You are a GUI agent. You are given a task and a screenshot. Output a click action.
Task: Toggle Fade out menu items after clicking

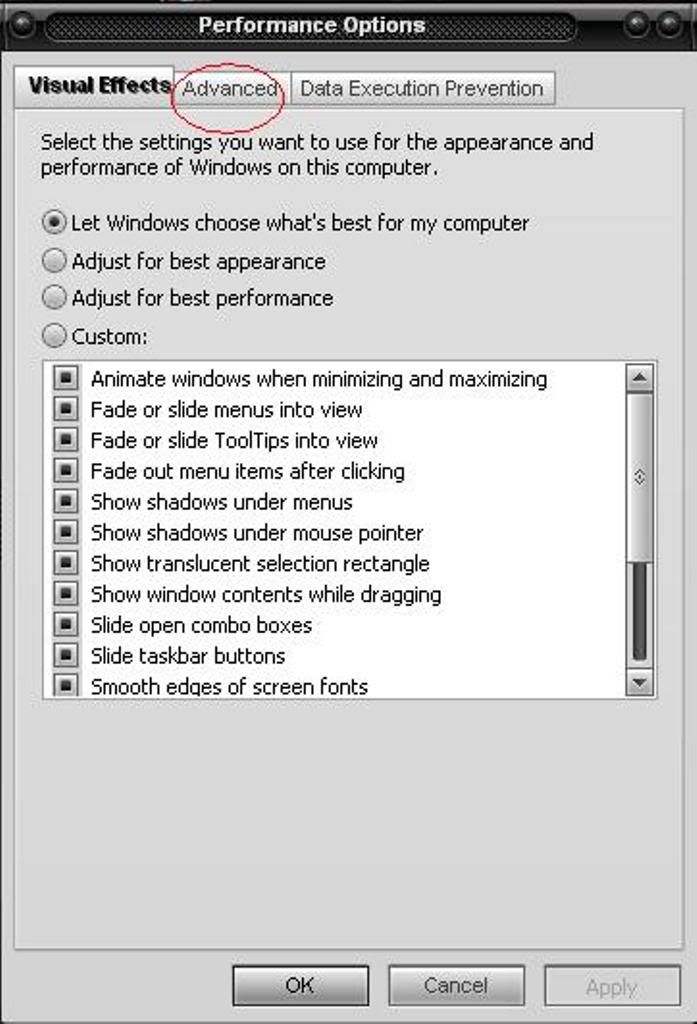66,471
